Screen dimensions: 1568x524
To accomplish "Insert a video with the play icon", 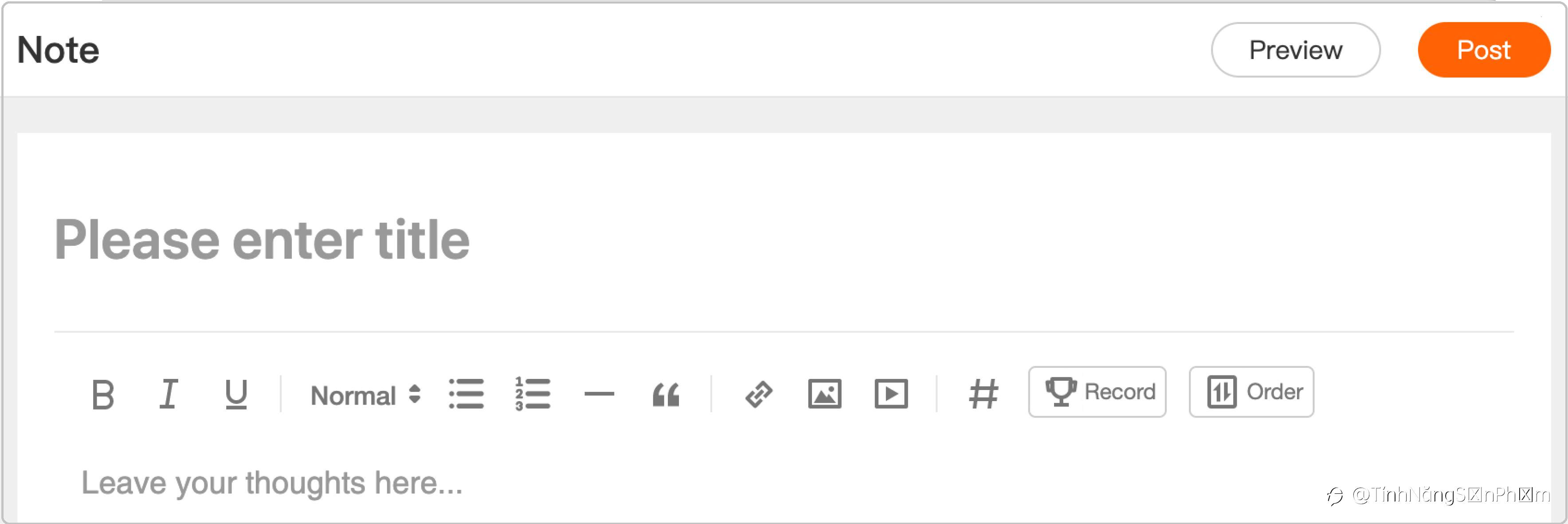I will click(x=891, y=394).
